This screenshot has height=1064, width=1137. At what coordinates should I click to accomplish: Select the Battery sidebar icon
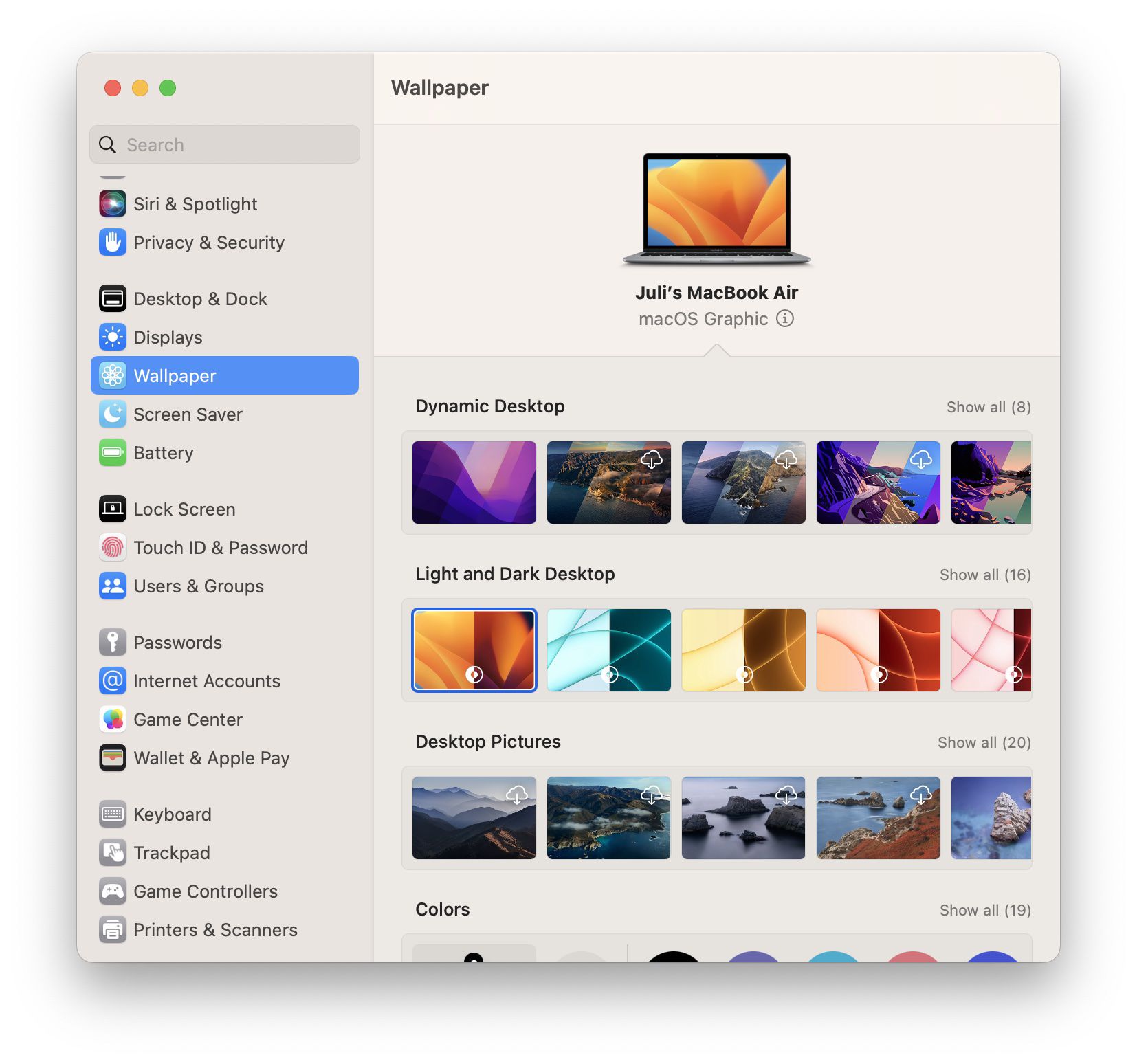pos(112,452)
